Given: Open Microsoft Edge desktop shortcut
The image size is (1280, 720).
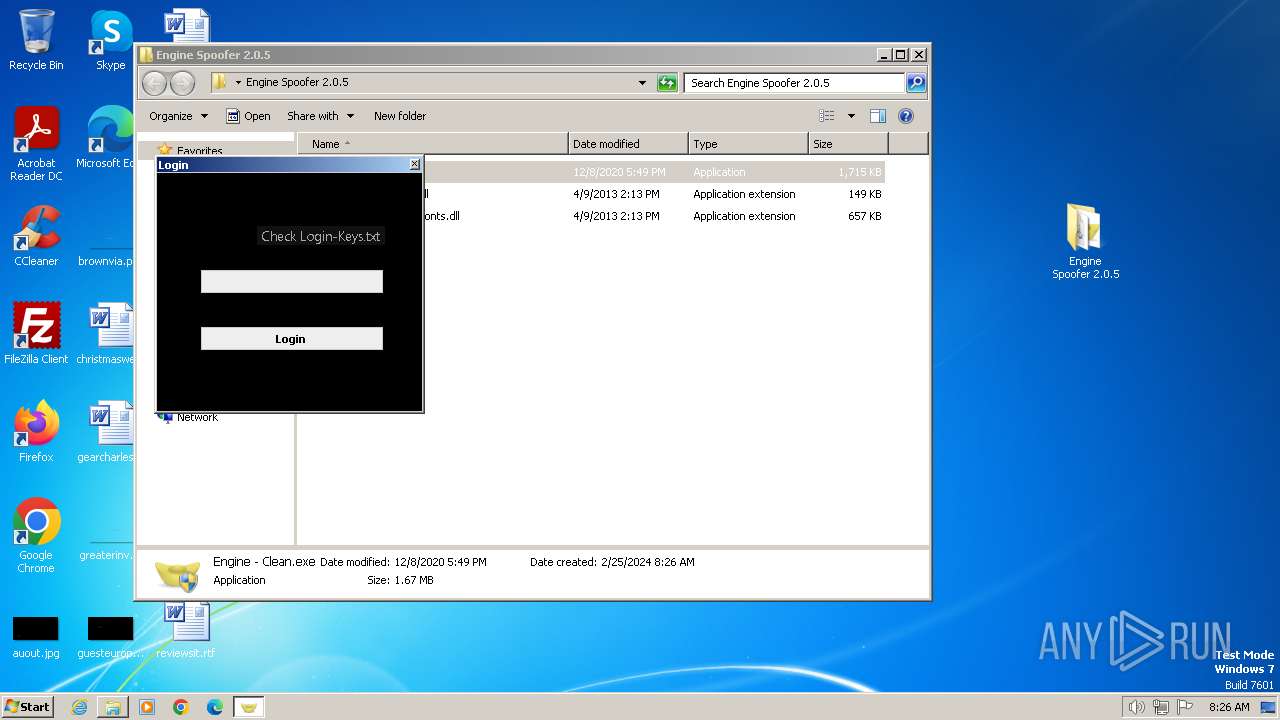Looking at the screenshot, I should (108, 137).
